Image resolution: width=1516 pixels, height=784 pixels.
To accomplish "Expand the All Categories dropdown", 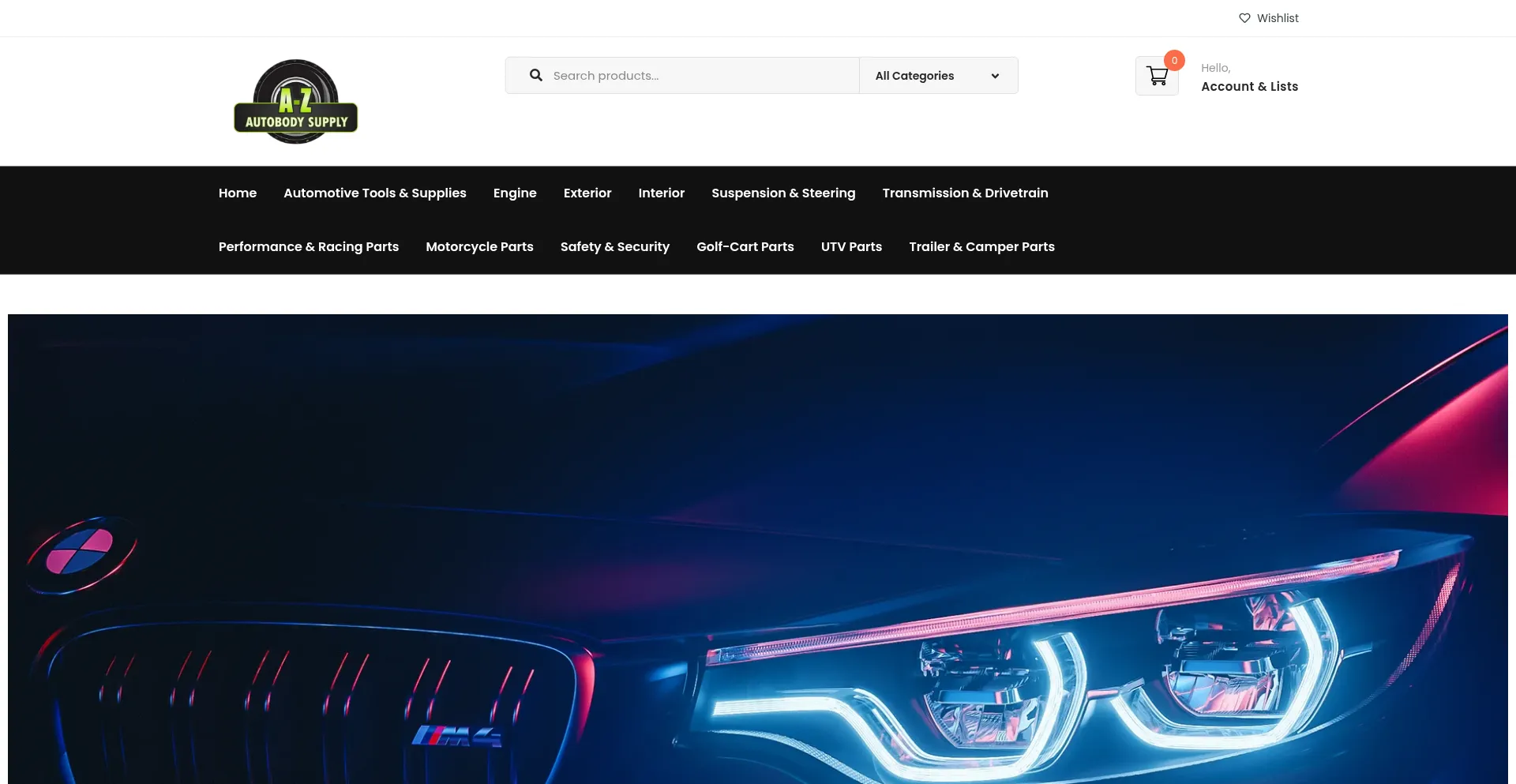I will (938, 75).
